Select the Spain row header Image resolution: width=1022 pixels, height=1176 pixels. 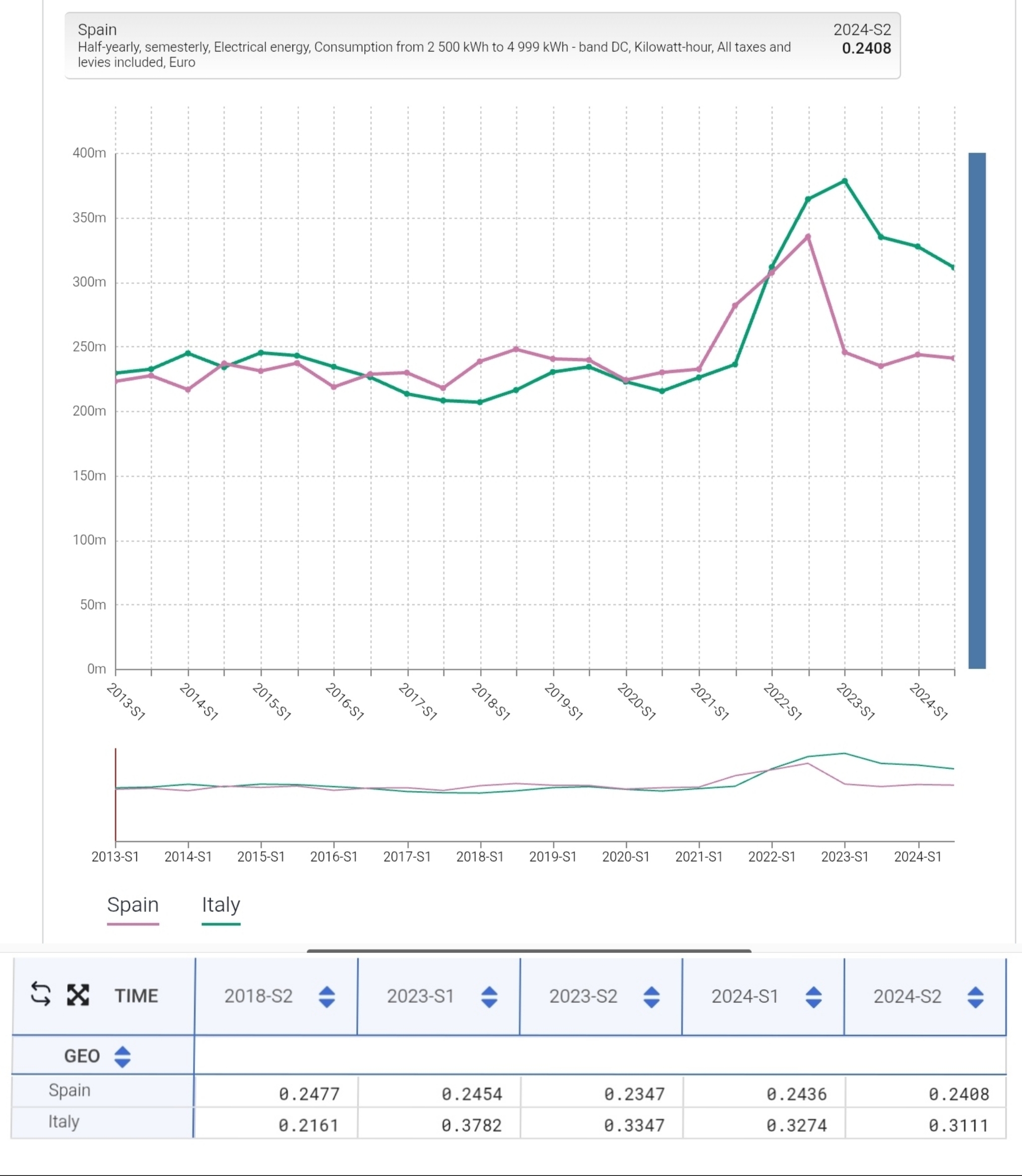[x=69, y=1090]
